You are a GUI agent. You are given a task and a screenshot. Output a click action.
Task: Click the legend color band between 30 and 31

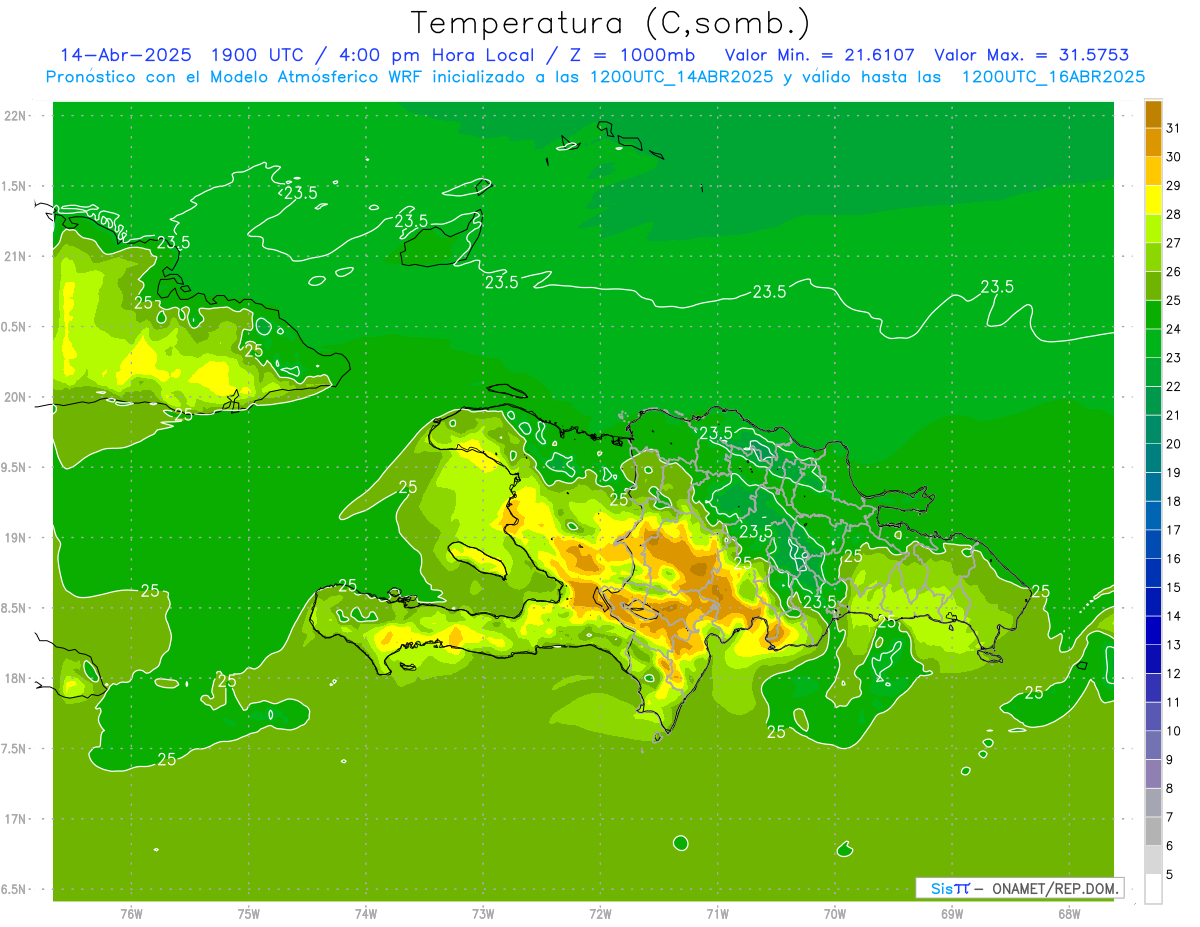tap(1153, 142)
